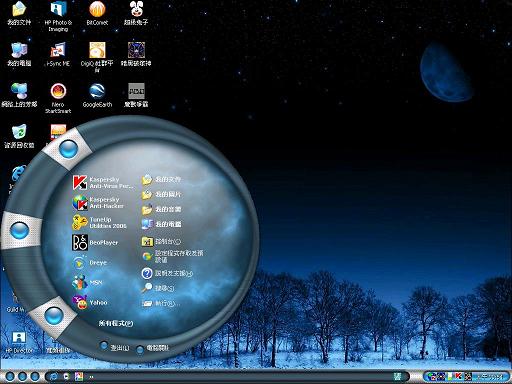Open the 超級兔子 rabbit icon
Image resolution: width=512 pixels, height=384 pixels.
coord(136,13)
